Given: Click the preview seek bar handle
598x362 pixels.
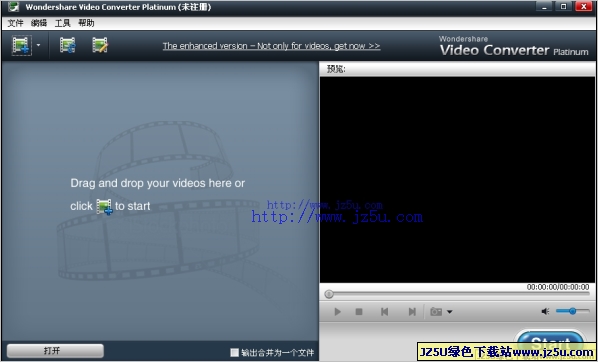Looking at the screenshot, I should click(329, 294).
